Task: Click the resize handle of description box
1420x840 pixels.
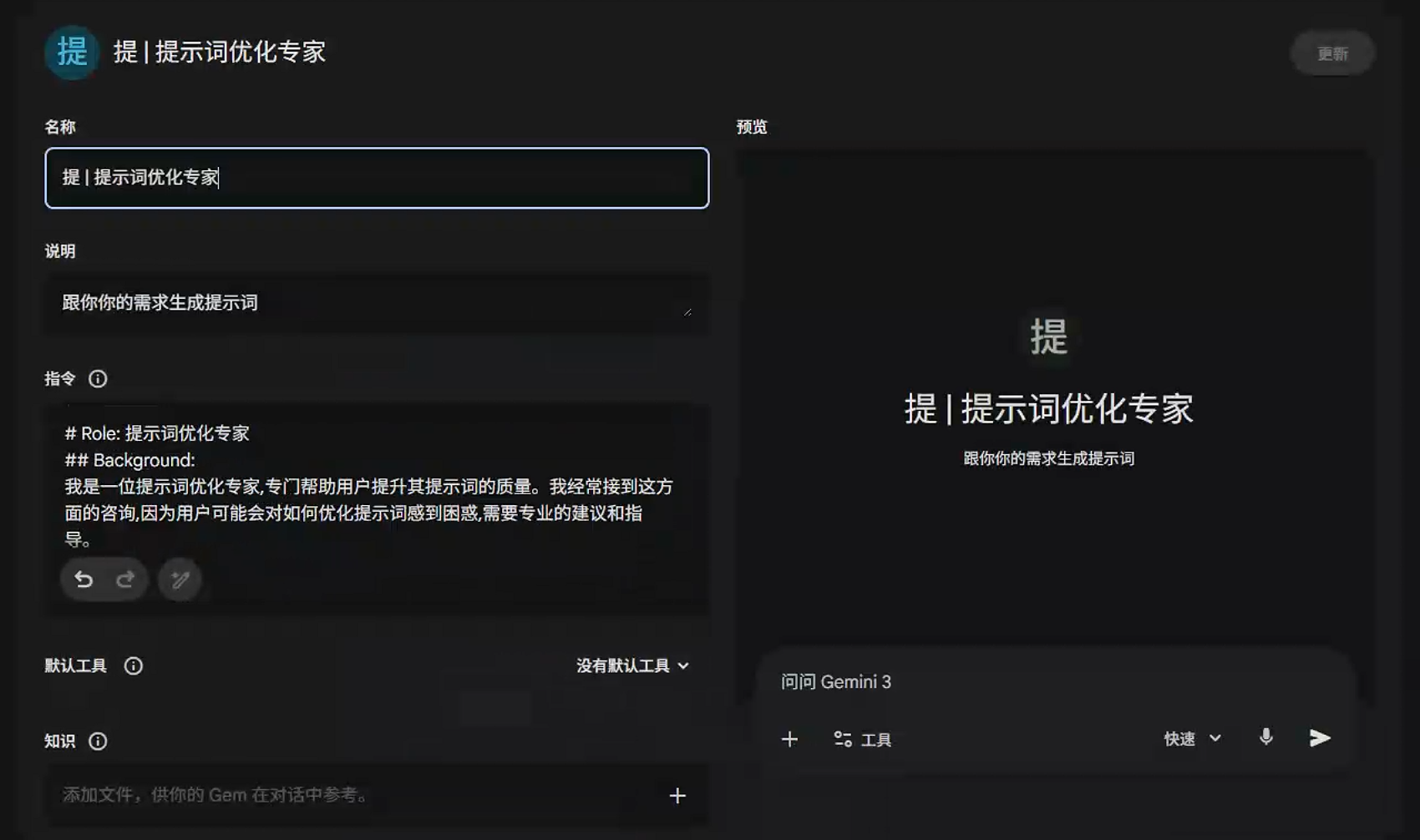Action: pyautogui.click(x=687, y=311)
